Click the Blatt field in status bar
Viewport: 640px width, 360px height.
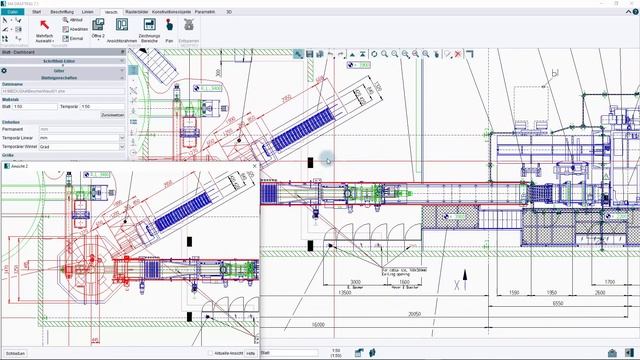point(289,353)
